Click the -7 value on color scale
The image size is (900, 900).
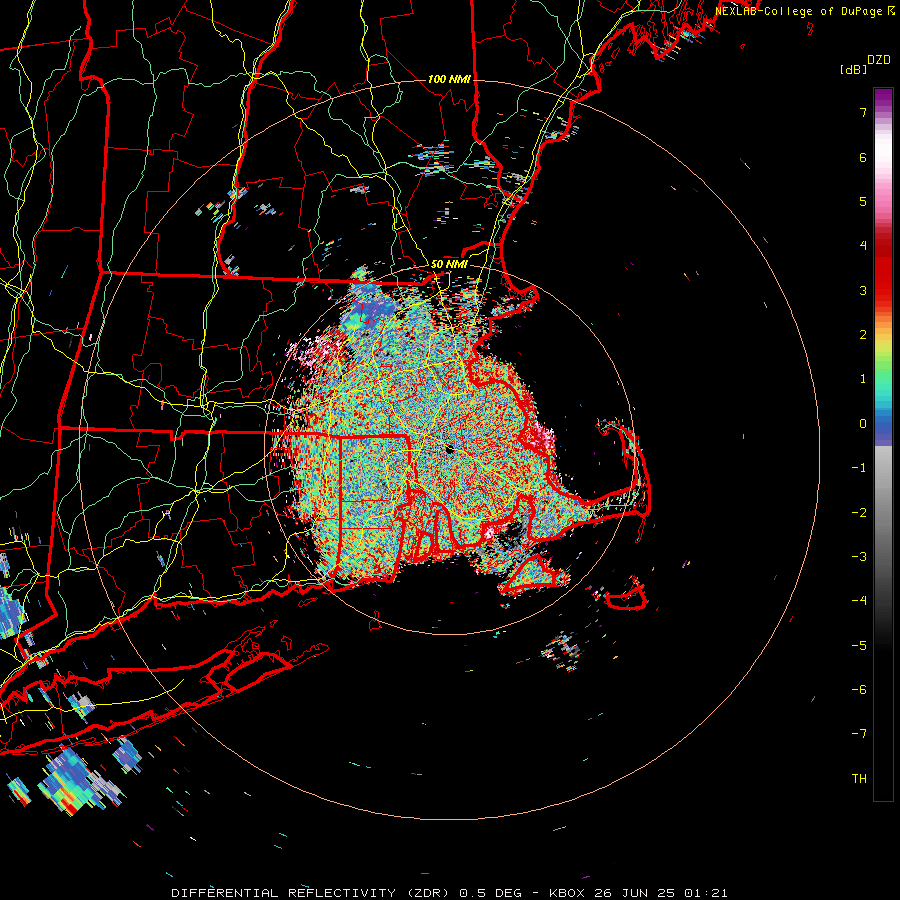point(859,734)
